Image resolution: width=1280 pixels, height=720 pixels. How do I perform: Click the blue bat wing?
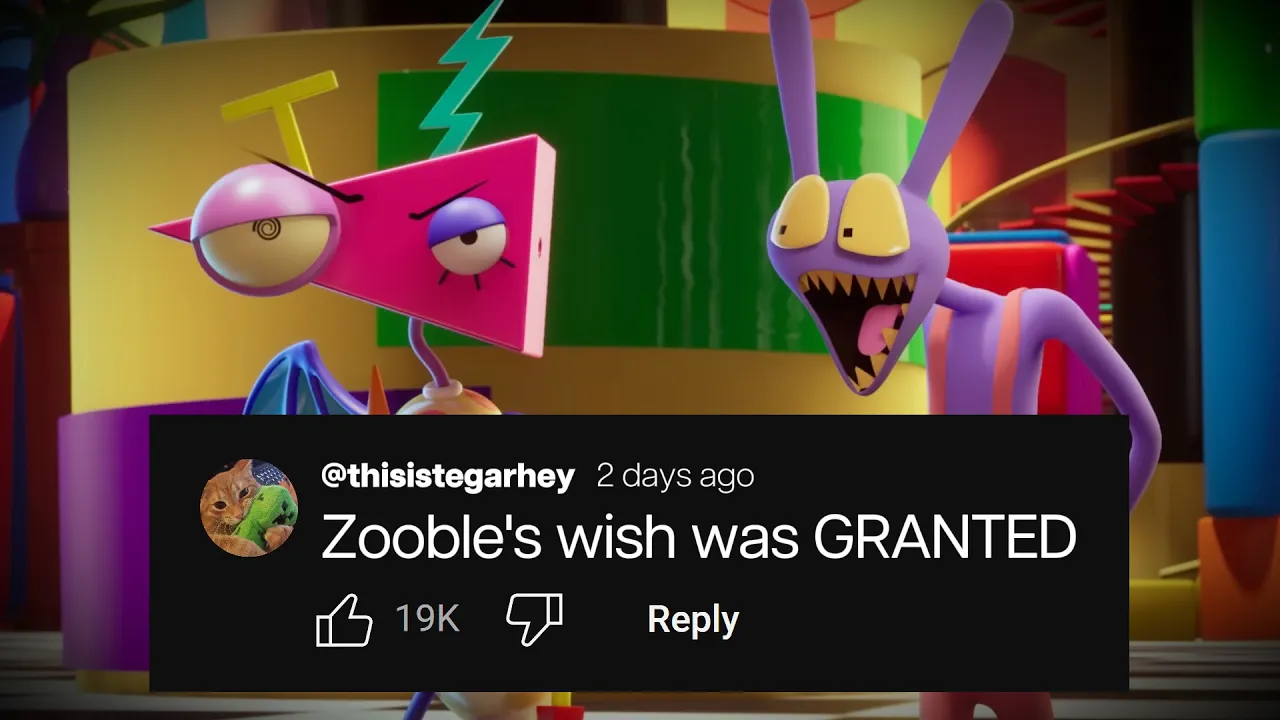click(300, 378)
